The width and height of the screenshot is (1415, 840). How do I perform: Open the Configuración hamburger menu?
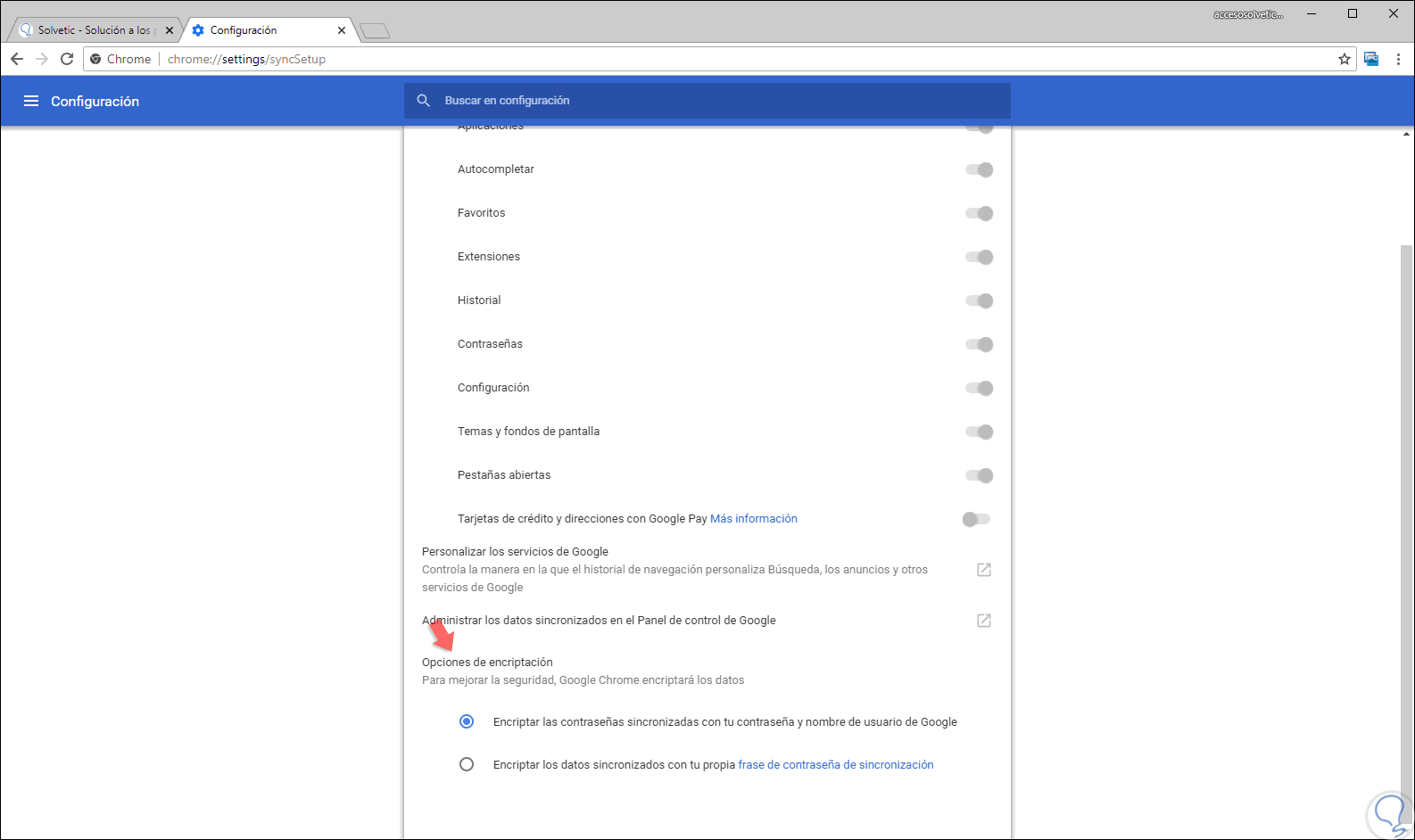[31, 101]
